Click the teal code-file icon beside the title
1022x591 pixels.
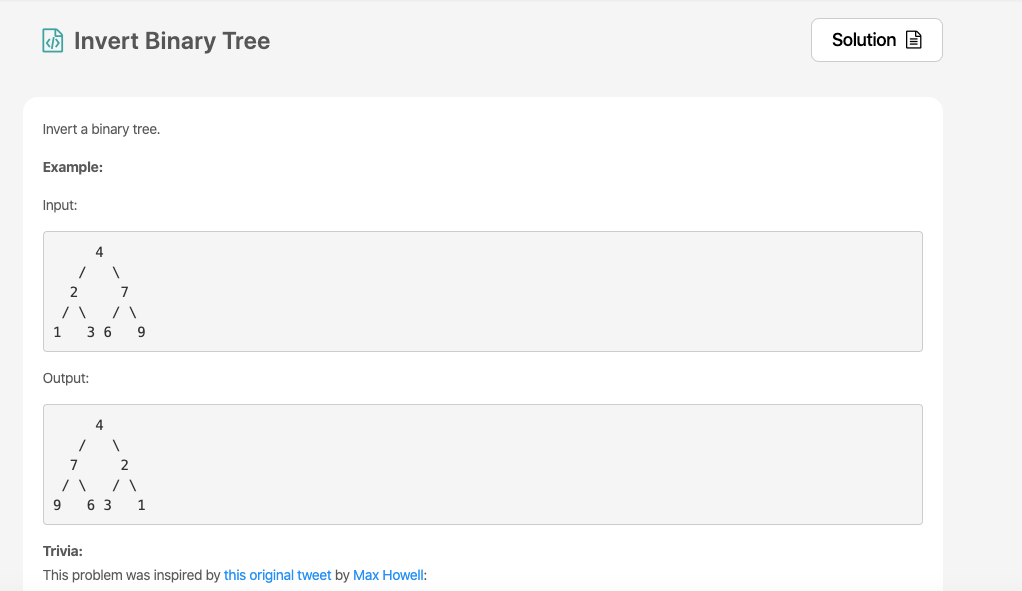tap(52, 40)
